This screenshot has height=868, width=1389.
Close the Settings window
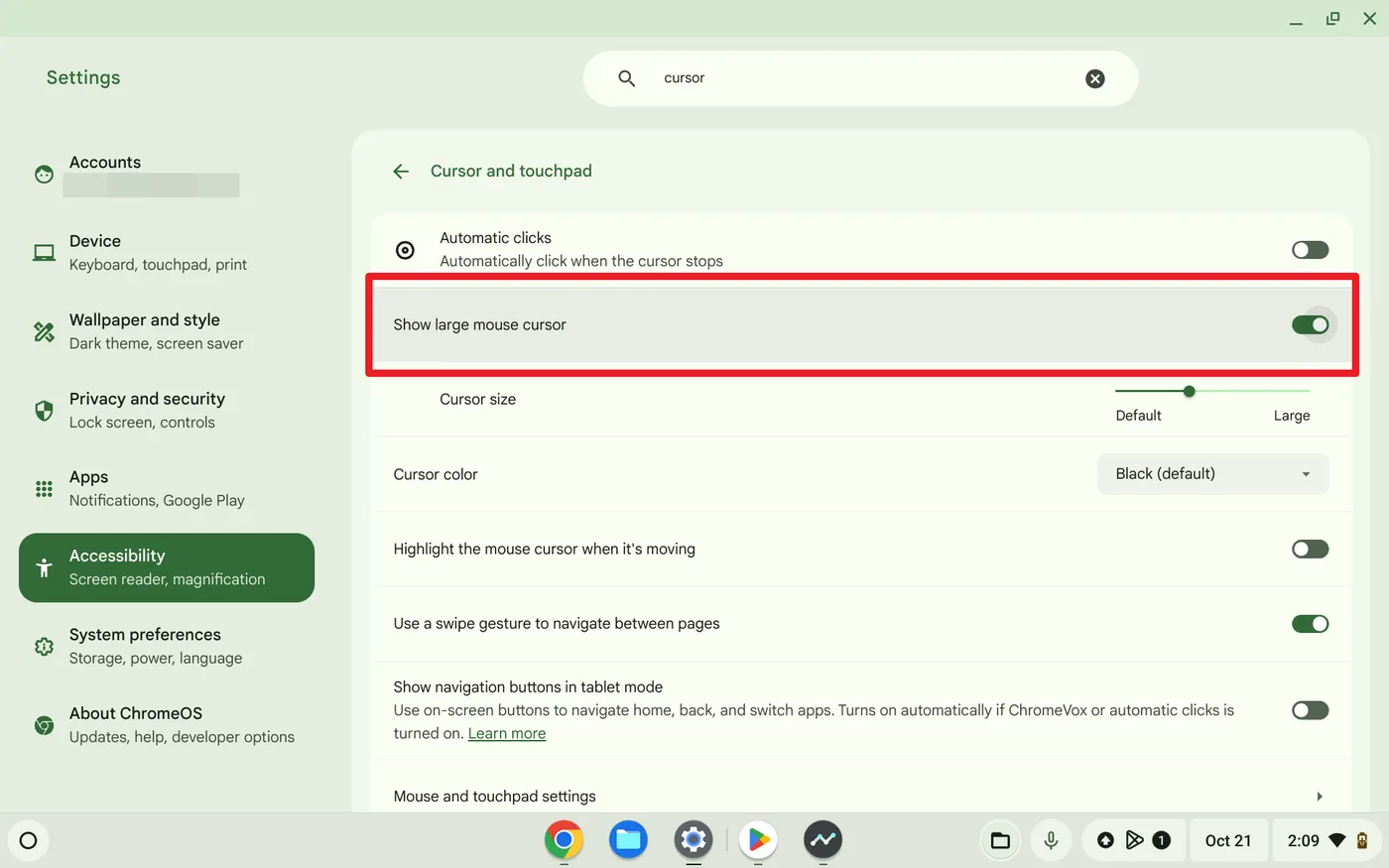(x=1369, y=19)
